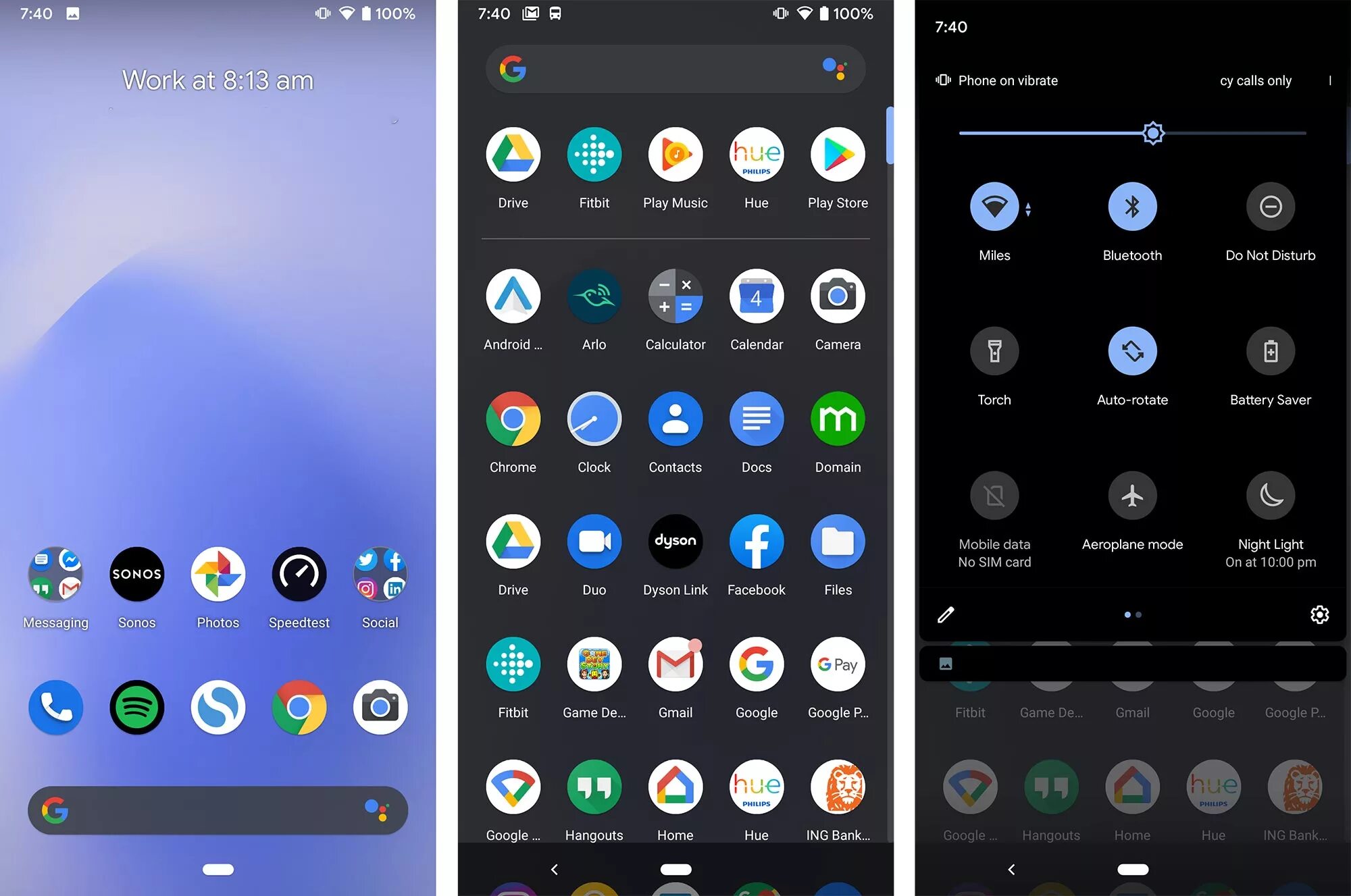Toggle Bluetooth on or off
This screenshot has height=896, width=1351.
[x=1132, y=206]
